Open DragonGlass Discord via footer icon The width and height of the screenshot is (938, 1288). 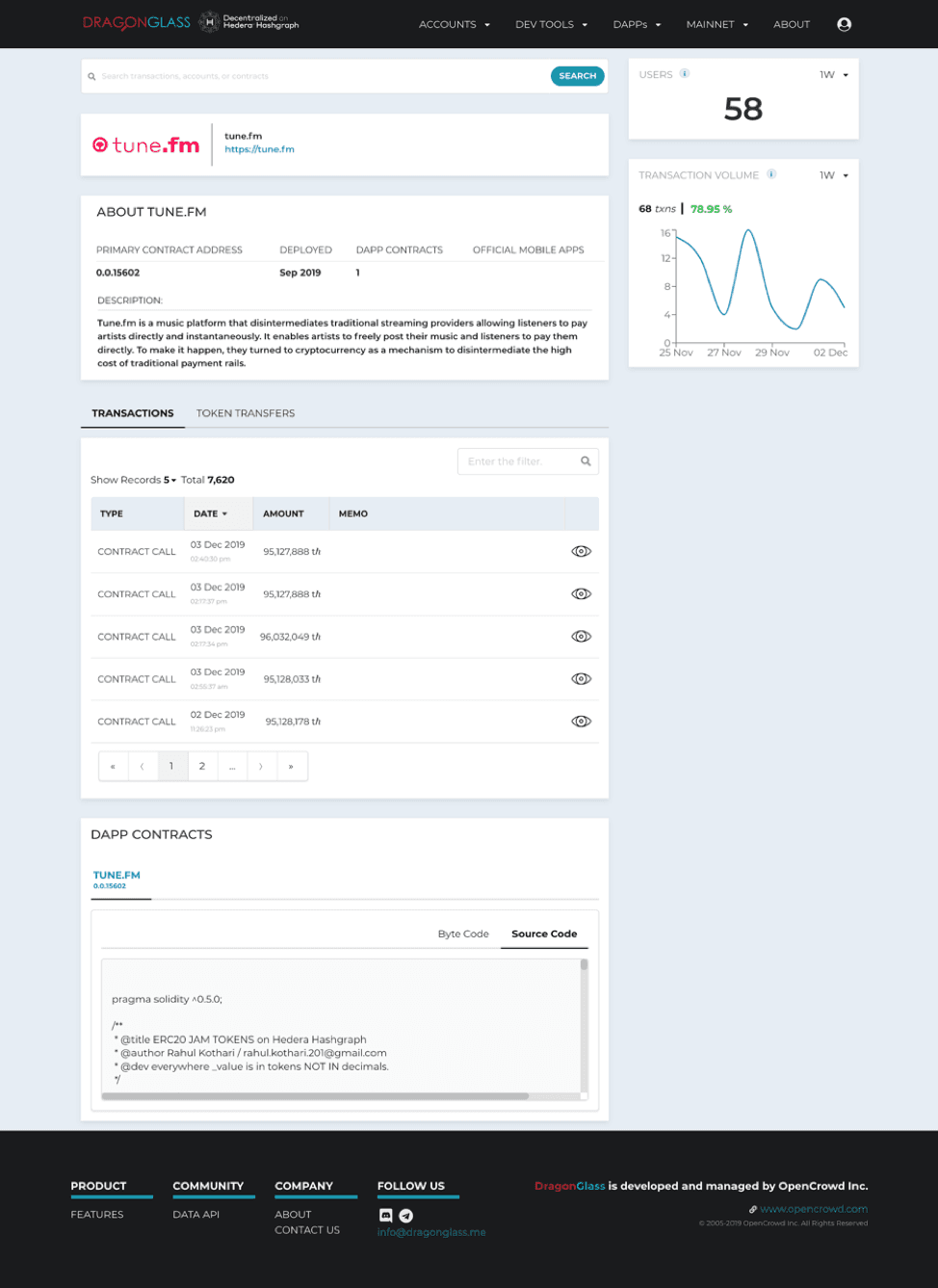(x=385, y=1215)
